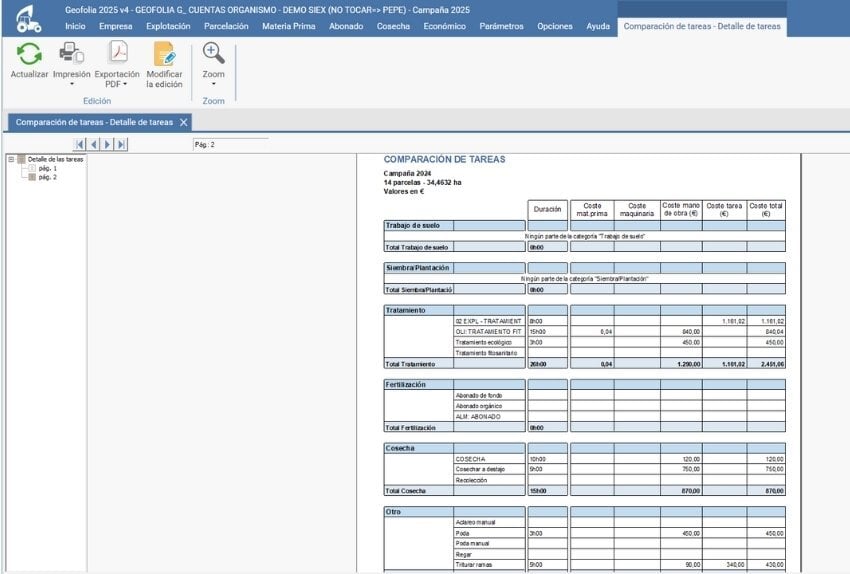Image resolution: width=850 pixels, height=574 pixels.
Task: Select pág. 2 in the tree
Action: (x=47, y=177)
